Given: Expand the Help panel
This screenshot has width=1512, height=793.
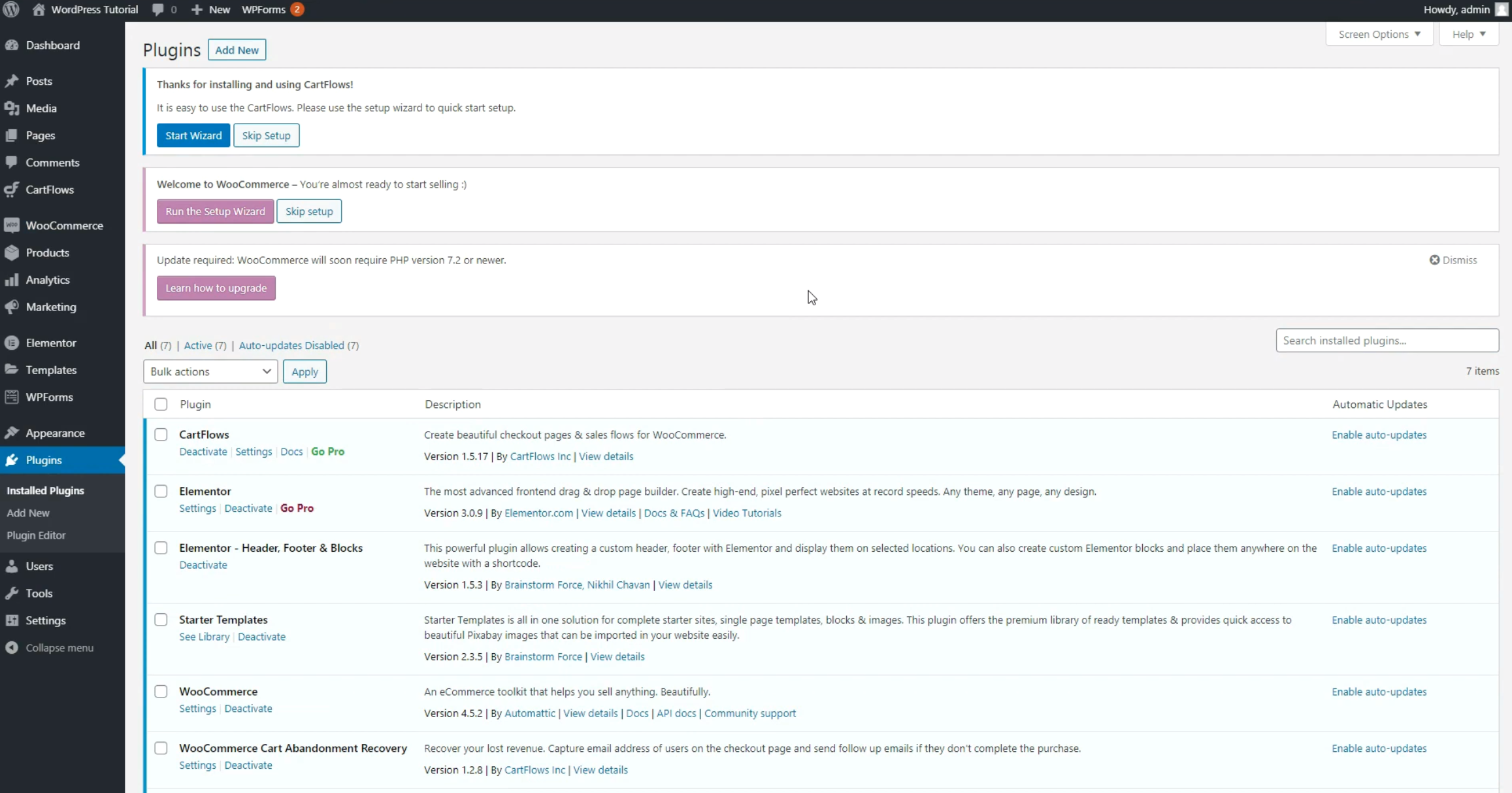Looking at the screenshot, I should coord(1469,34).
